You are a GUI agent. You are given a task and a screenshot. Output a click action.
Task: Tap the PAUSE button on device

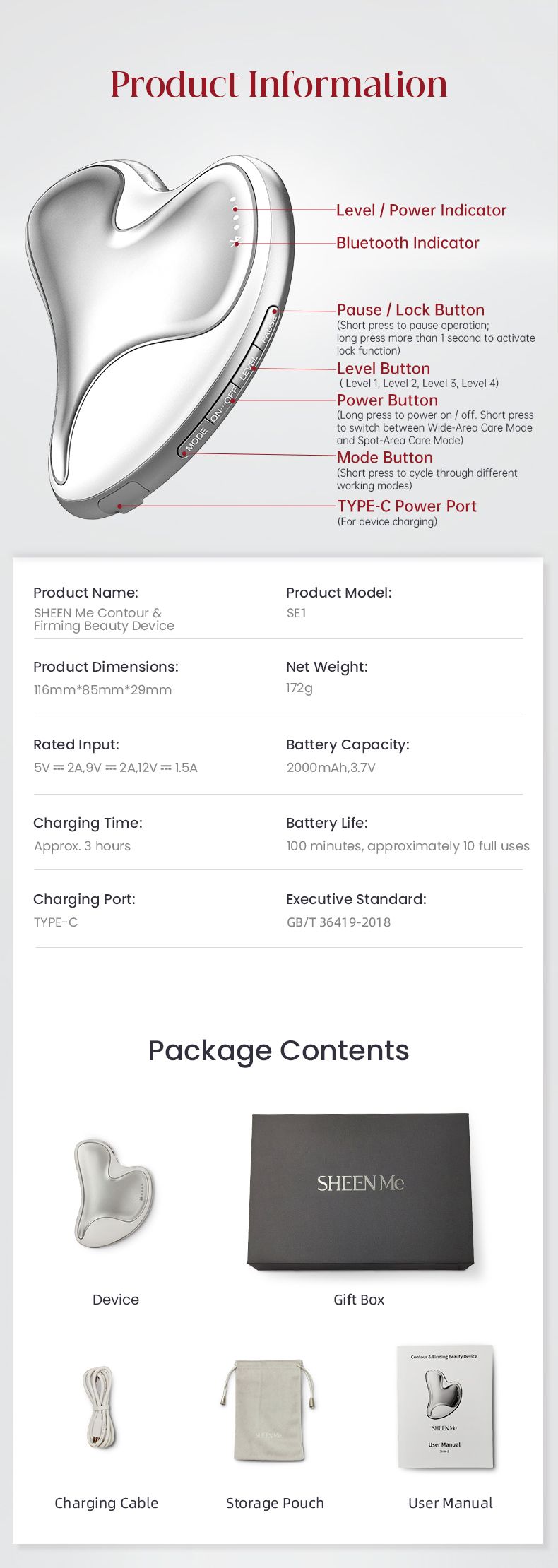point(269,327)
